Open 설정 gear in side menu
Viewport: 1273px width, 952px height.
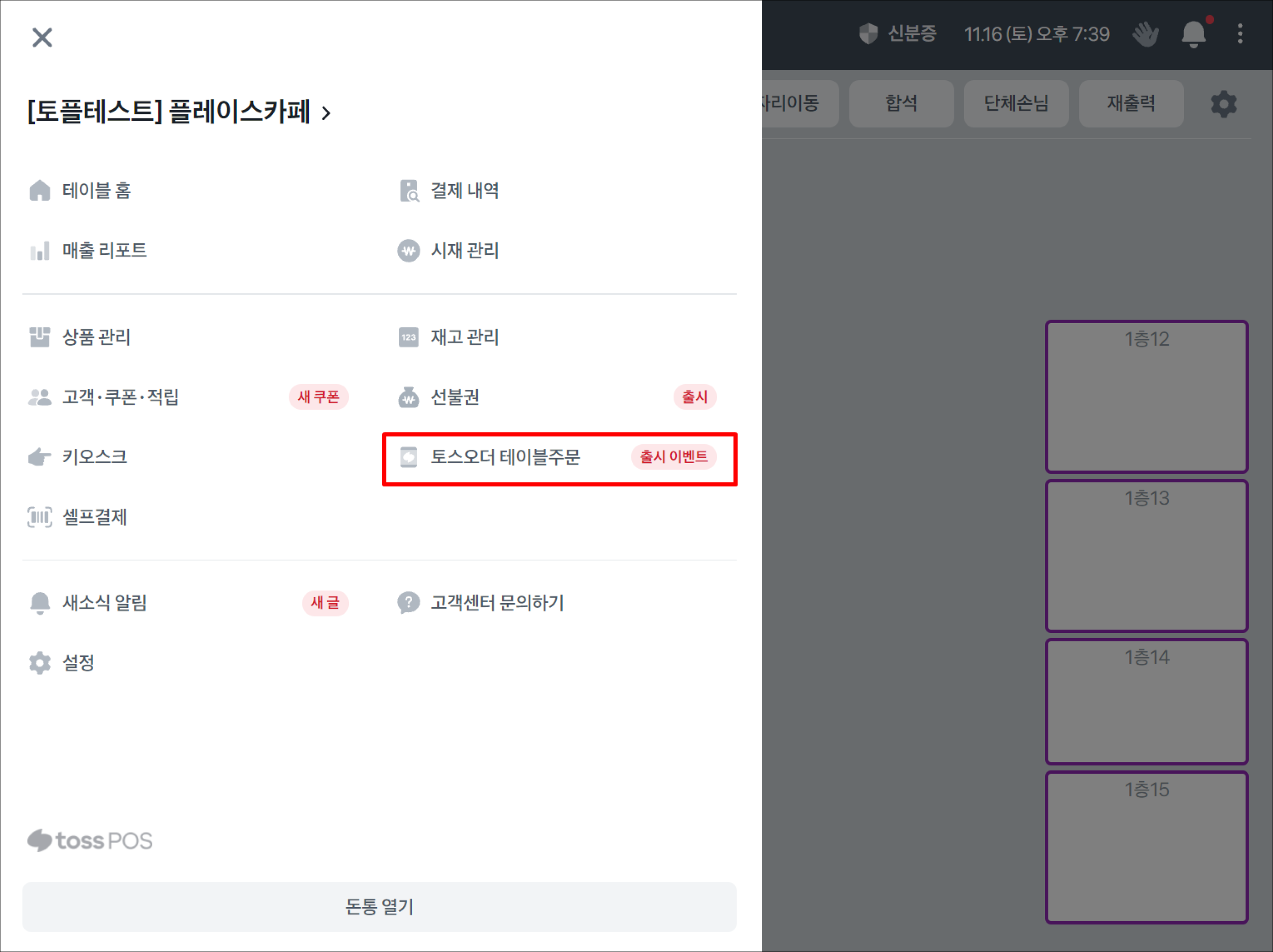pos(39,663)
